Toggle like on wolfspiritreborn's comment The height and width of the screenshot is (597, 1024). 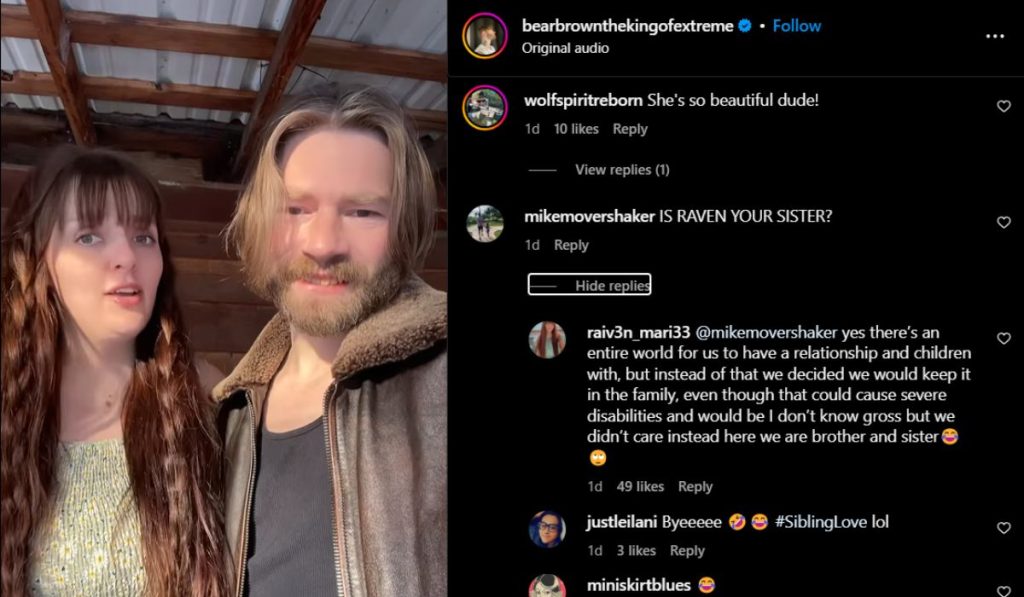click(1005, 107)
